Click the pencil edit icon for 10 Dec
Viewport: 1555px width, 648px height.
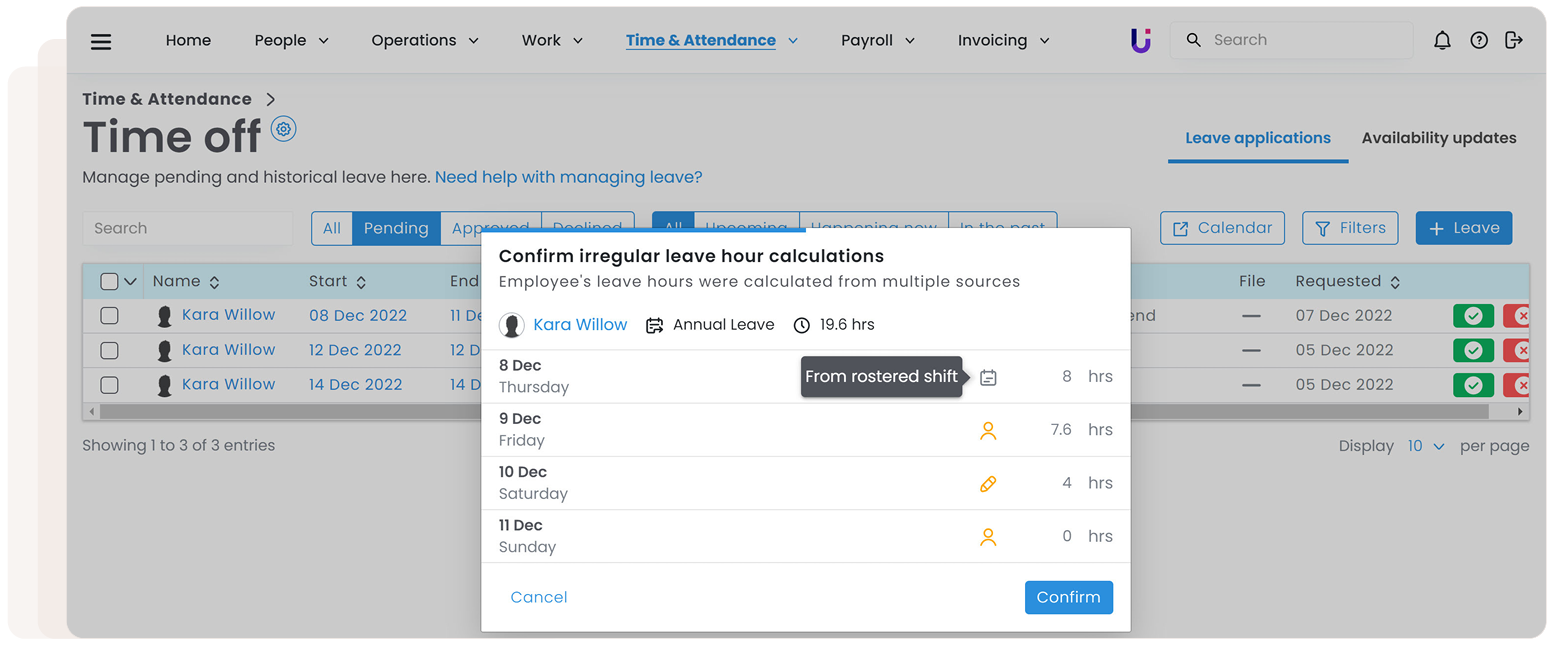[x=988, y=484]
